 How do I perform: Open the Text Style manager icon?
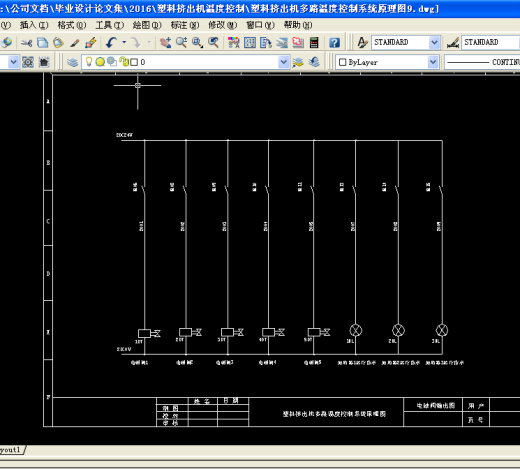tap(362, 43)
